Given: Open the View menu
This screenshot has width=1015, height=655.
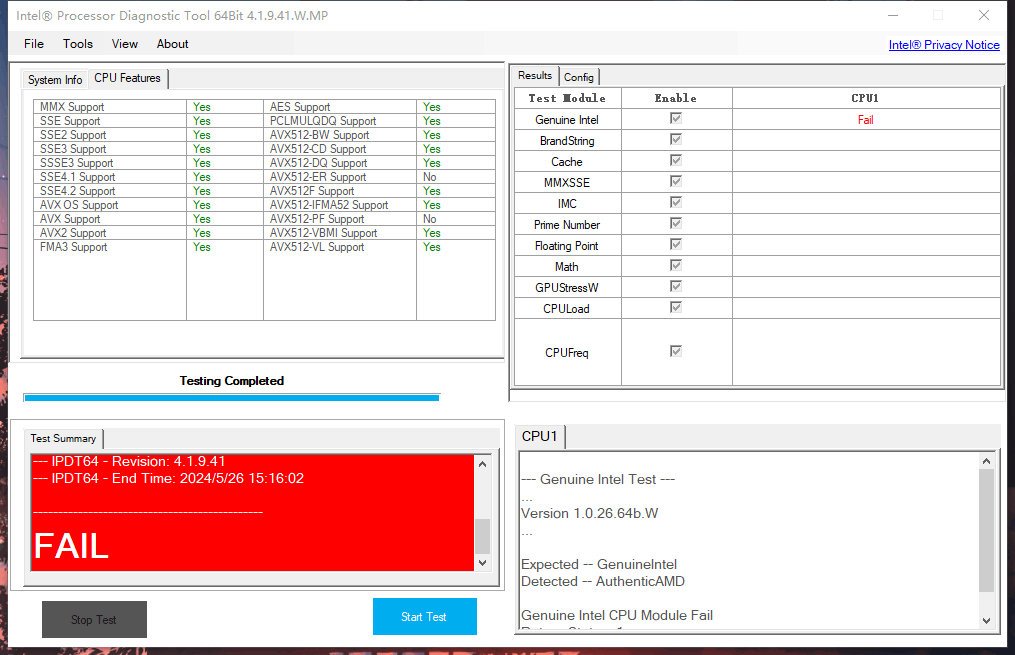Looking at the screenshot, I should tap(124, 44).
